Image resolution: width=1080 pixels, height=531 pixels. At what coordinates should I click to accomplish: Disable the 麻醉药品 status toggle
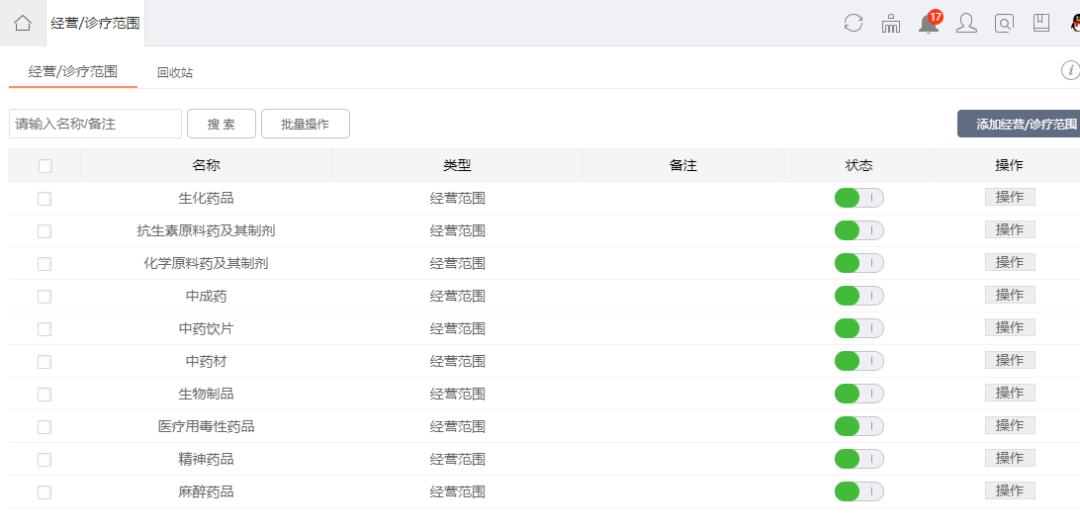pos(859,492)
